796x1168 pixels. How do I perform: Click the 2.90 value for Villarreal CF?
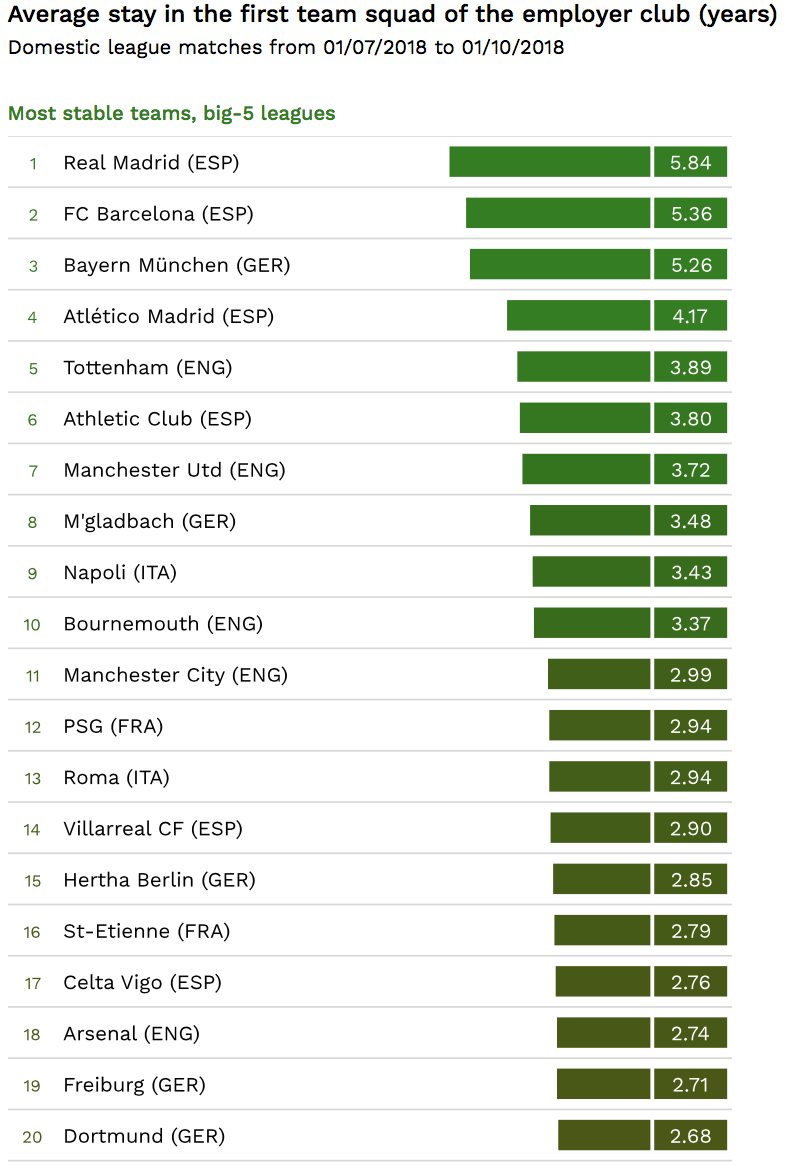(690, 828)
